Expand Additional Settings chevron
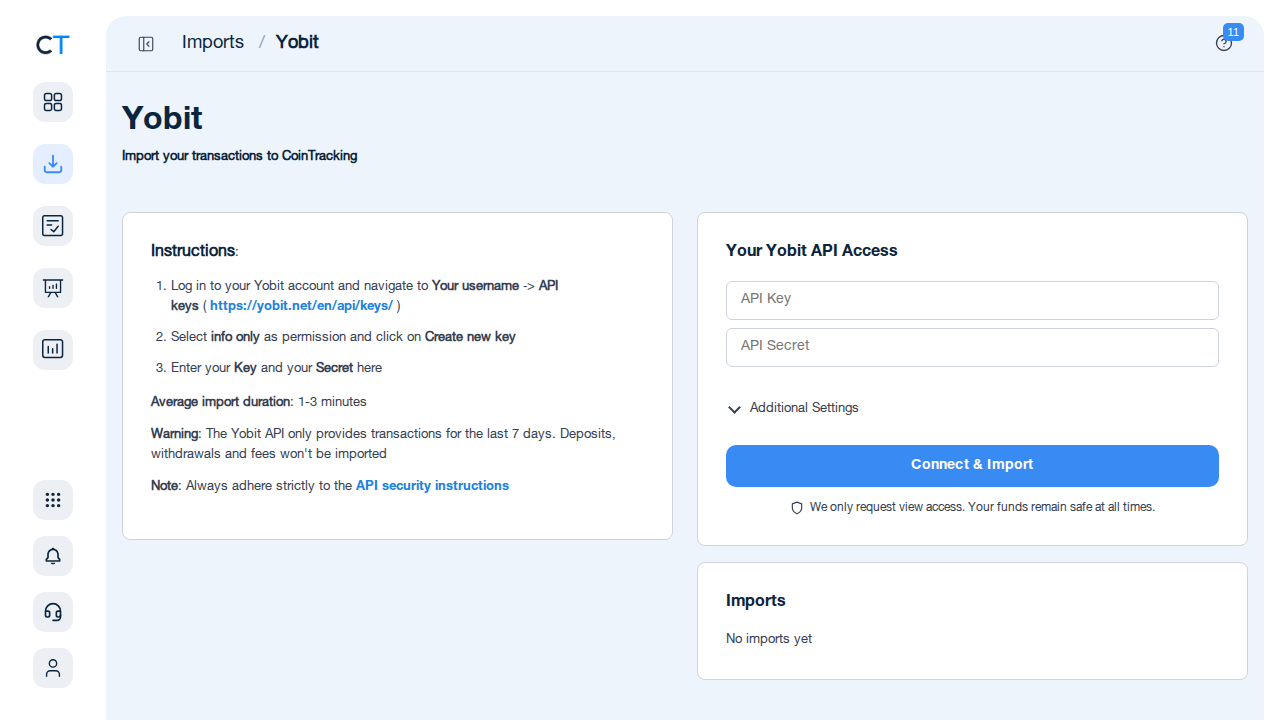Viewport: 1280px width, 720px height. pyautogui.click(x=734, y=409)
